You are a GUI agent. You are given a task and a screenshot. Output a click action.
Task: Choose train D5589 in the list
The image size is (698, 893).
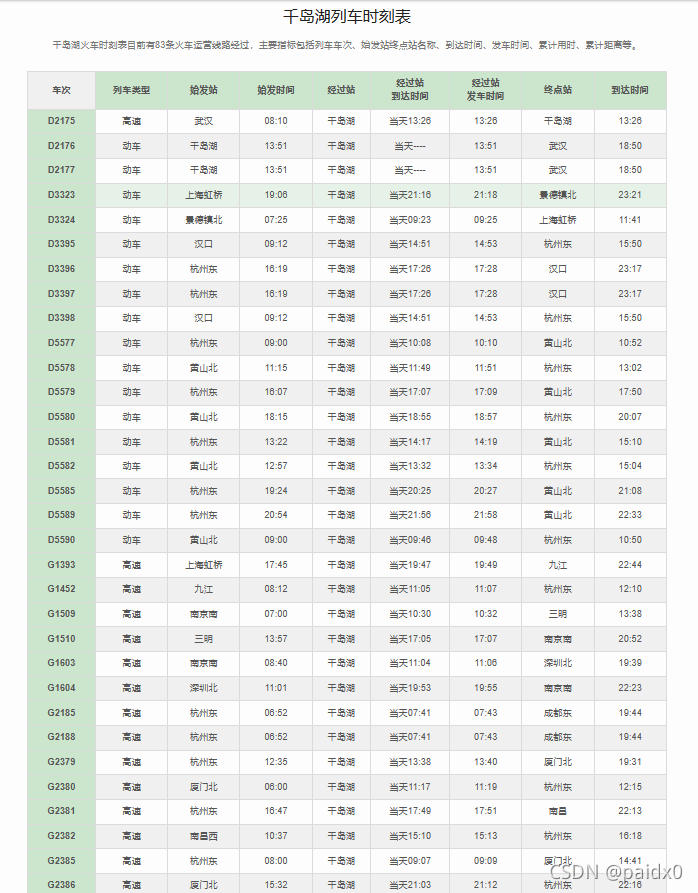tap(61, 515)
